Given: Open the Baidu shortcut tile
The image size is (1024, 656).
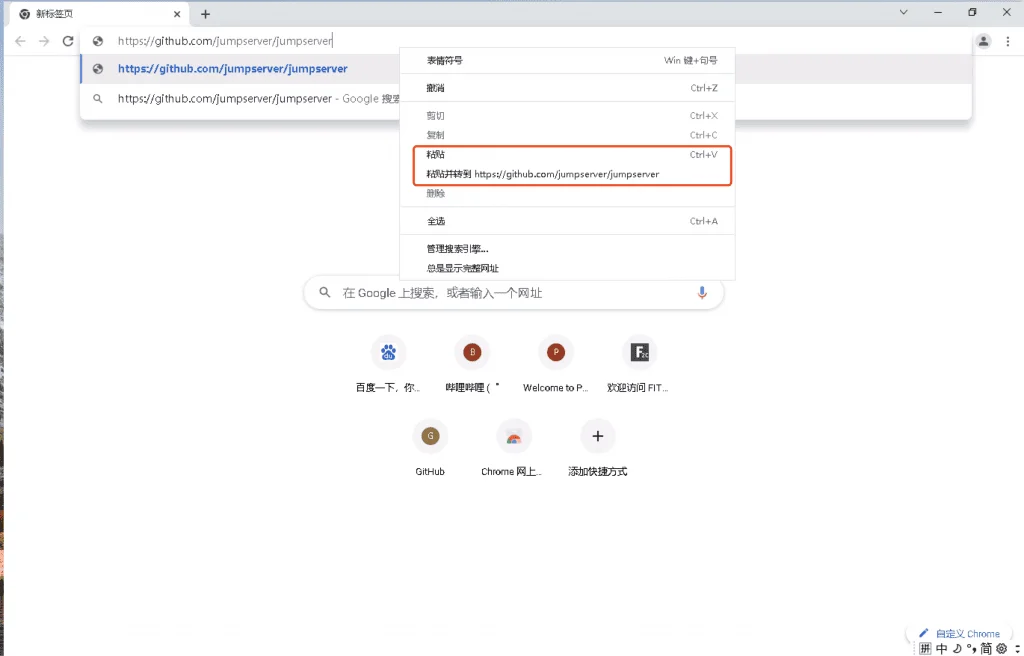Looking at the screenshot, I should (x=389, y=365).
